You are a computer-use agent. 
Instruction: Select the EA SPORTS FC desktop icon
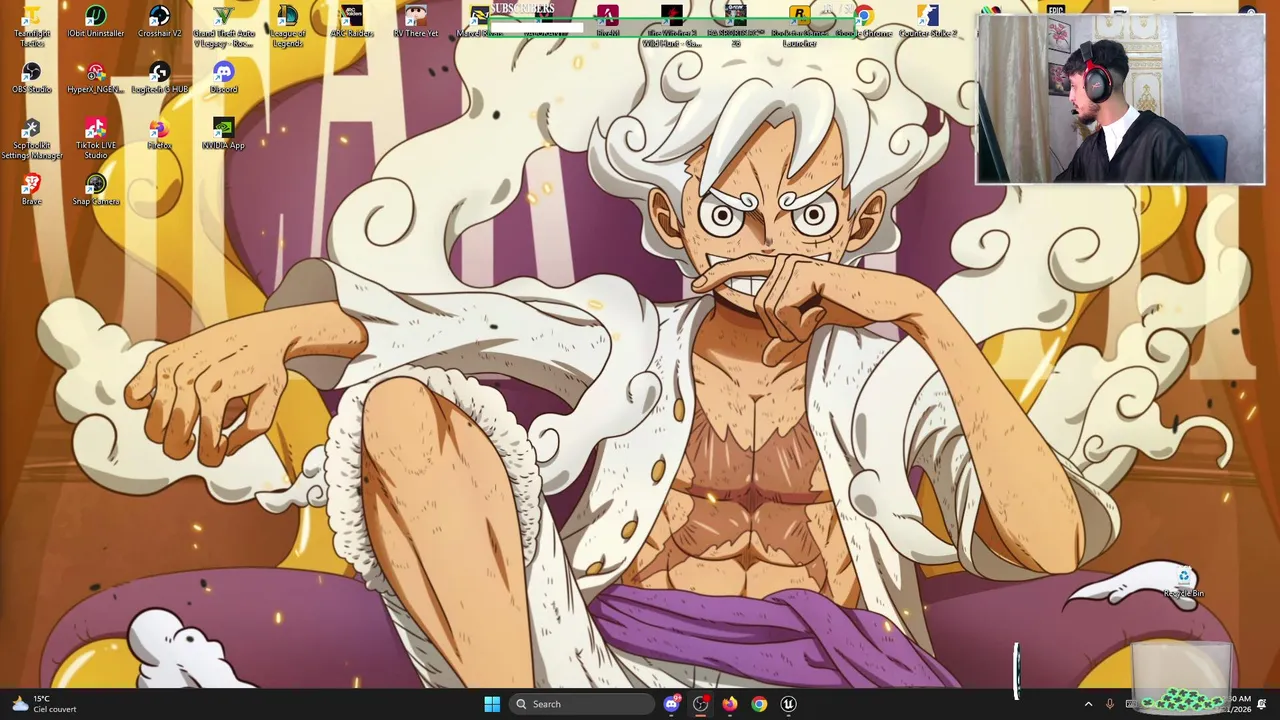(736, 27)
